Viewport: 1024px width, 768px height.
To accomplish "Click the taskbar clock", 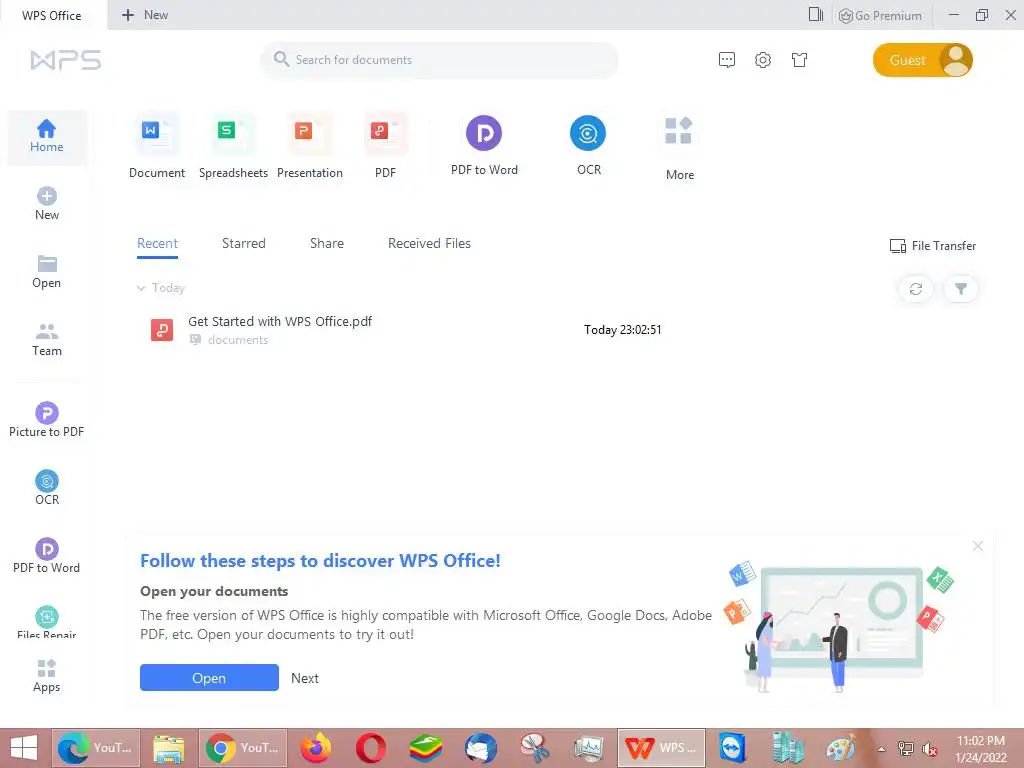I will tap(980, 749).
